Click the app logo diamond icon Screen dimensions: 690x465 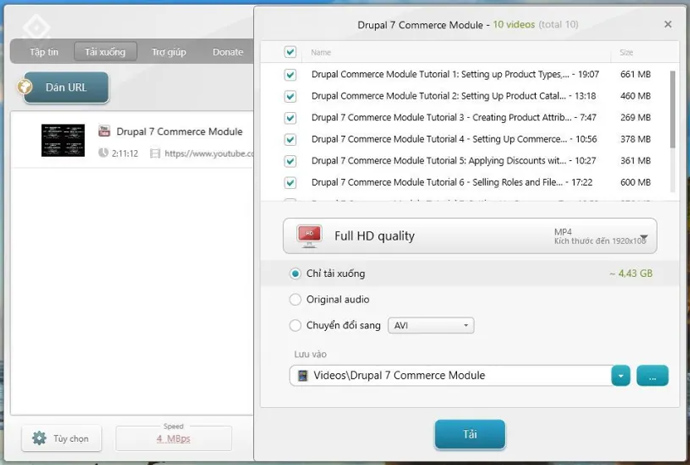point(36,27)
